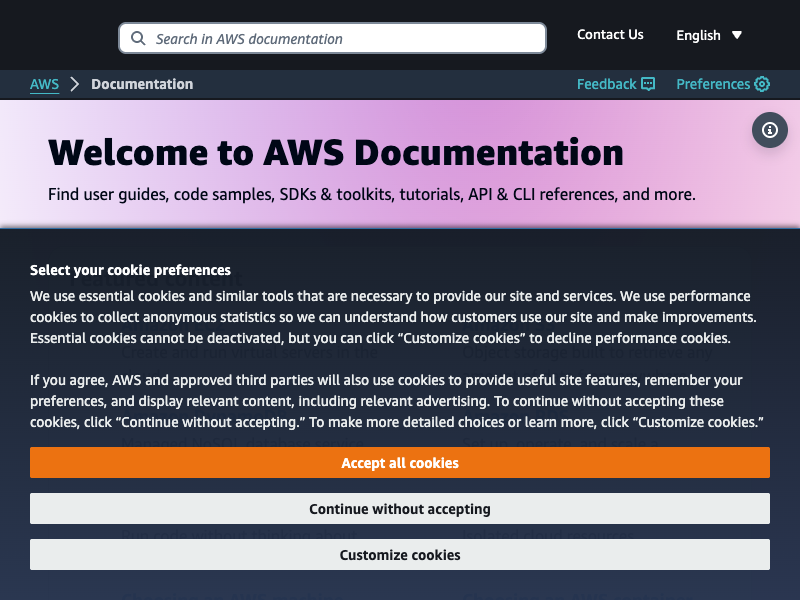Select the Documentation breadcrumb item
Viewport: 800px width, 600px height.
tap(142, 84)
